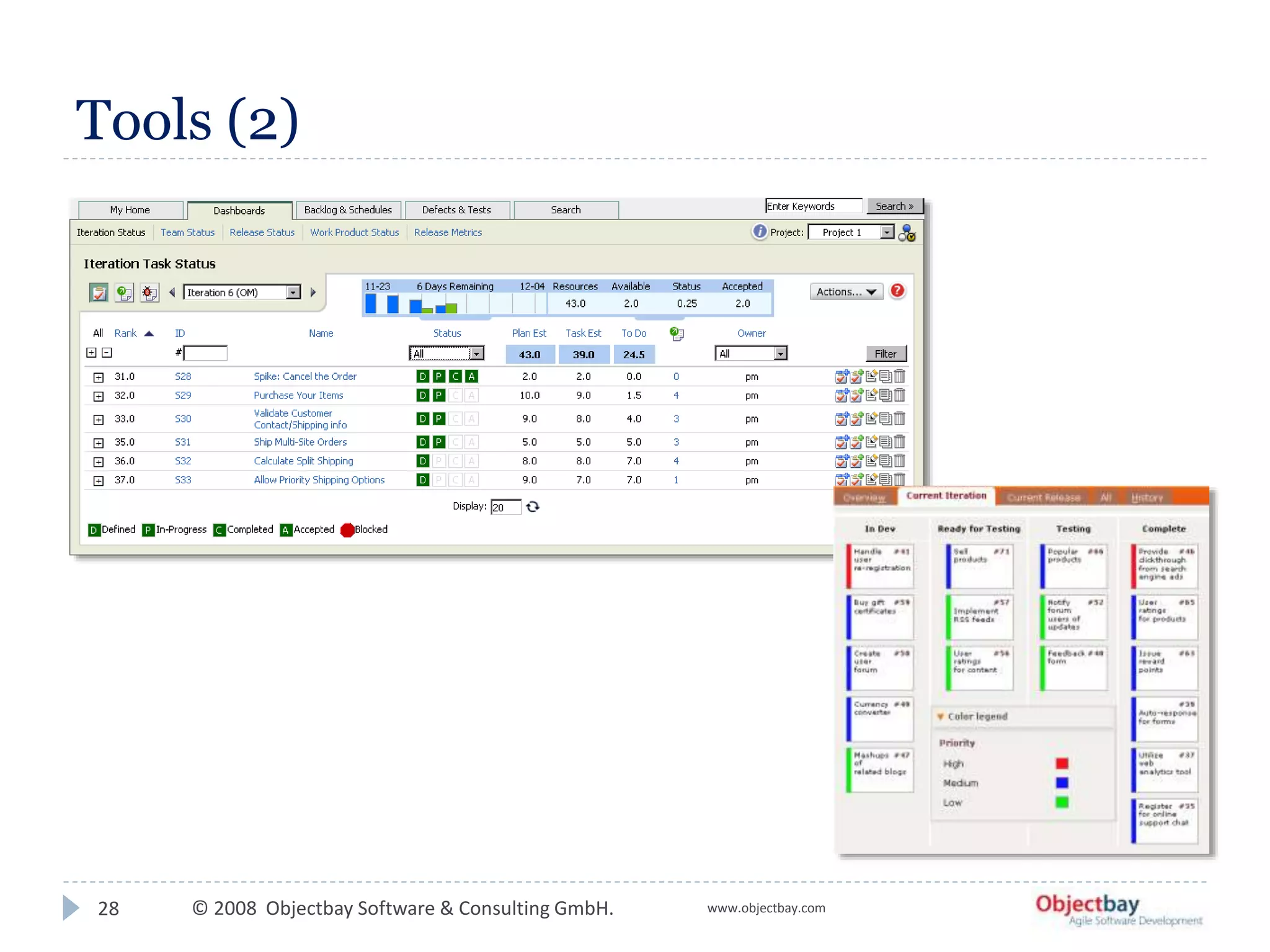Image resolution: width=1270 pixels, height=952 pixels.
Task: Toggle the P in-progress state for S32
Action: pos(438,461)
